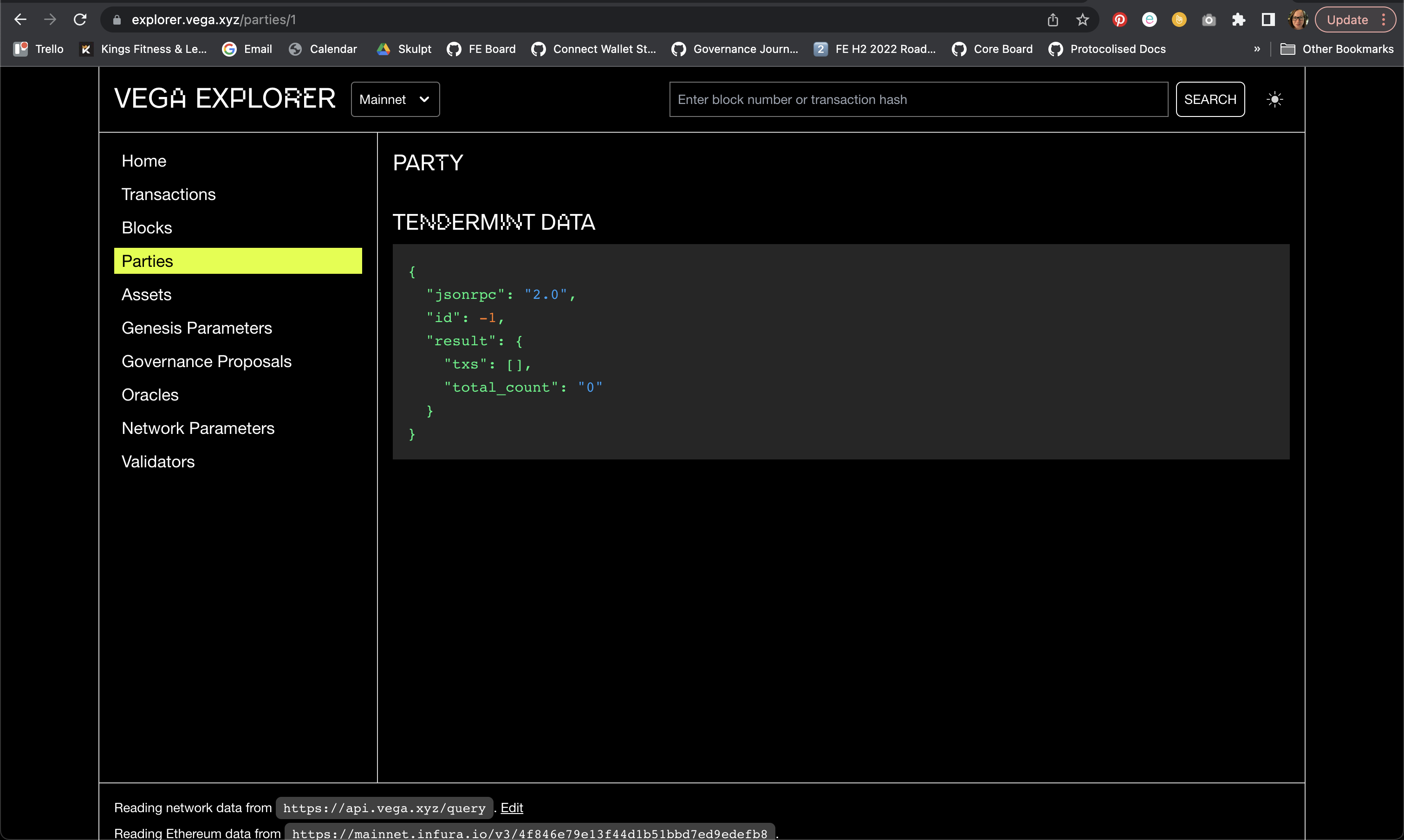Click the SEARCH button
1404x840 pixels.
1210,99
